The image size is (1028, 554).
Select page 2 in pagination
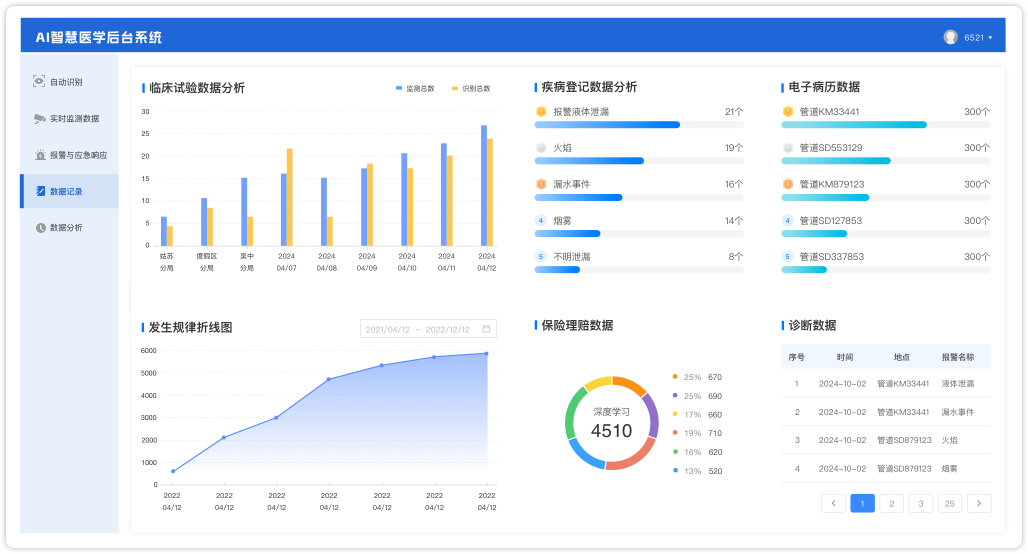coord(892,504)
